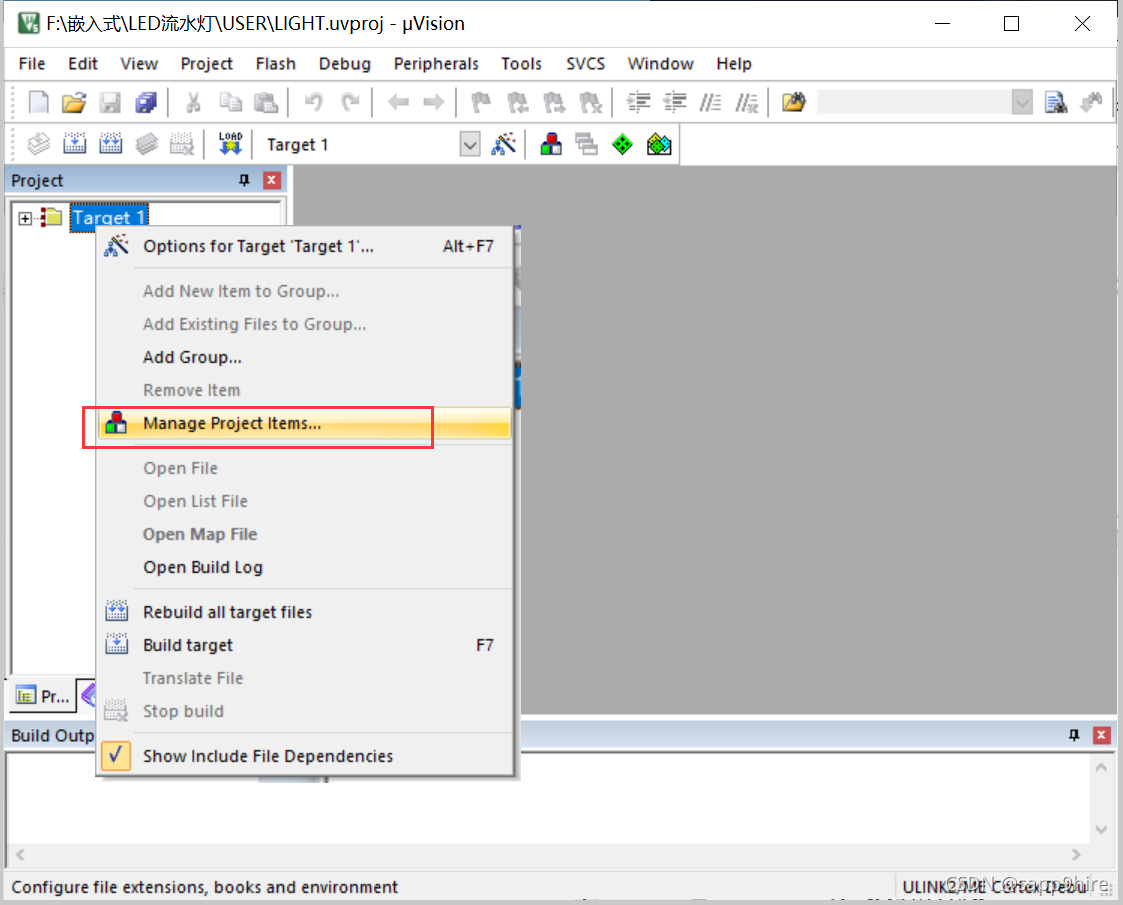
Task: Click the Paste toolbar icon
Action: coord(266,102)
